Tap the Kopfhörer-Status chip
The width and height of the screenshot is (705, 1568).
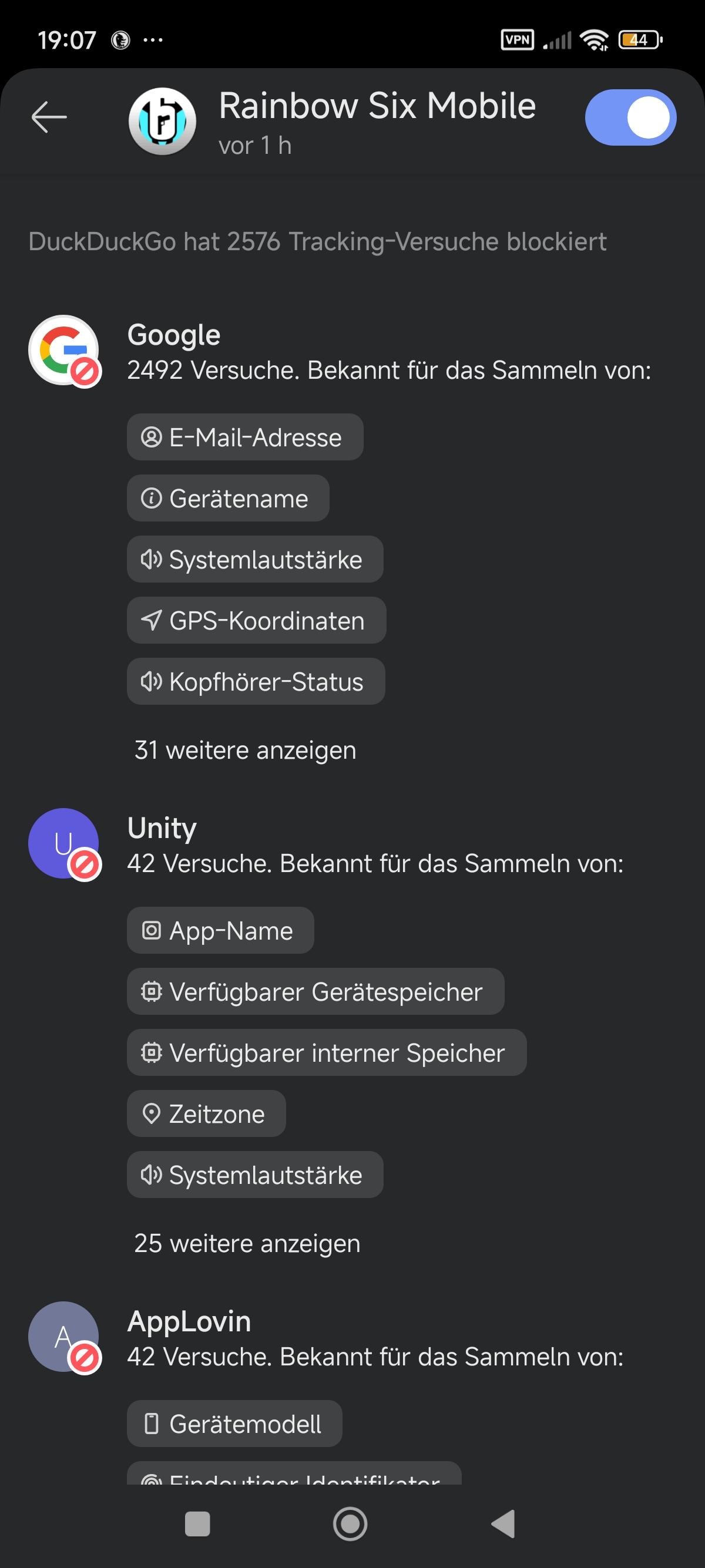point(256,681)
